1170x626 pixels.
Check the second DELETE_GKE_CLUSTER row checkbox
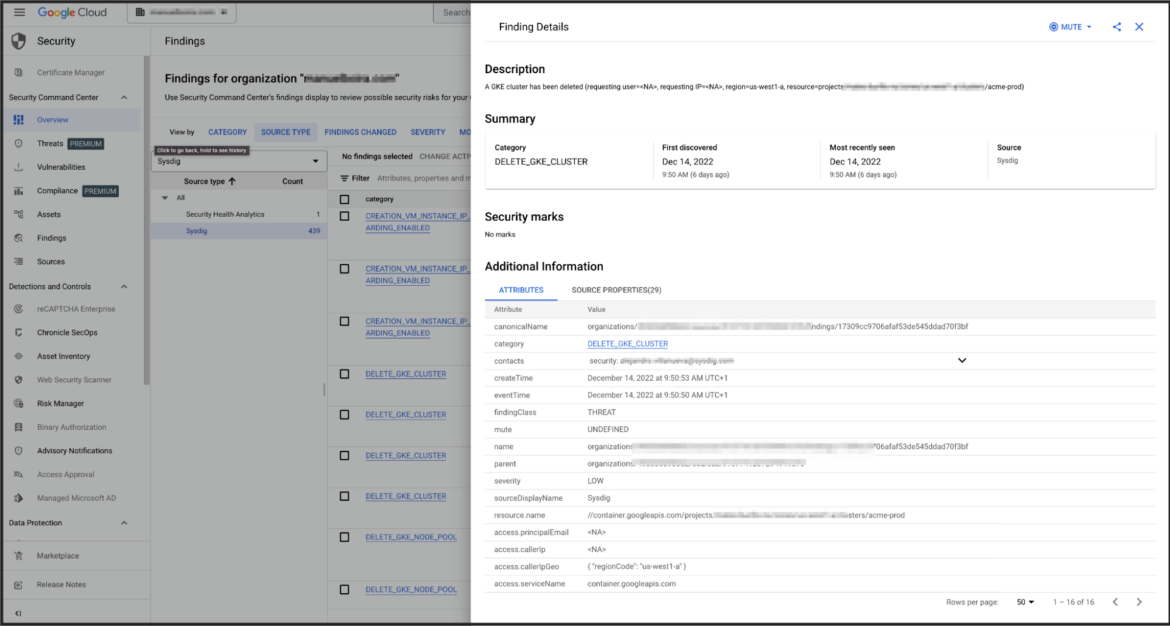tap(345, 415)
